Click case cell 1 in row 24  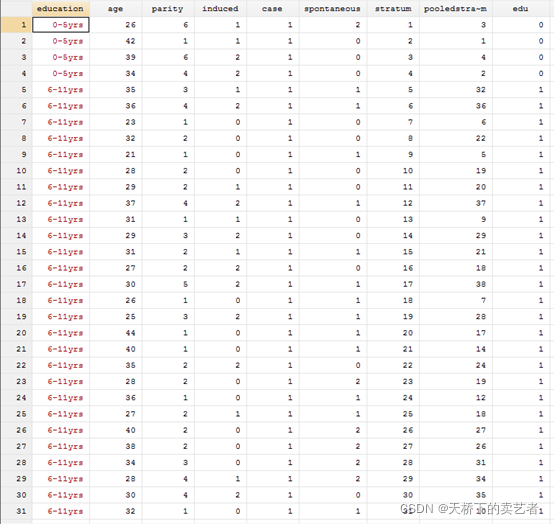point(272,398)
